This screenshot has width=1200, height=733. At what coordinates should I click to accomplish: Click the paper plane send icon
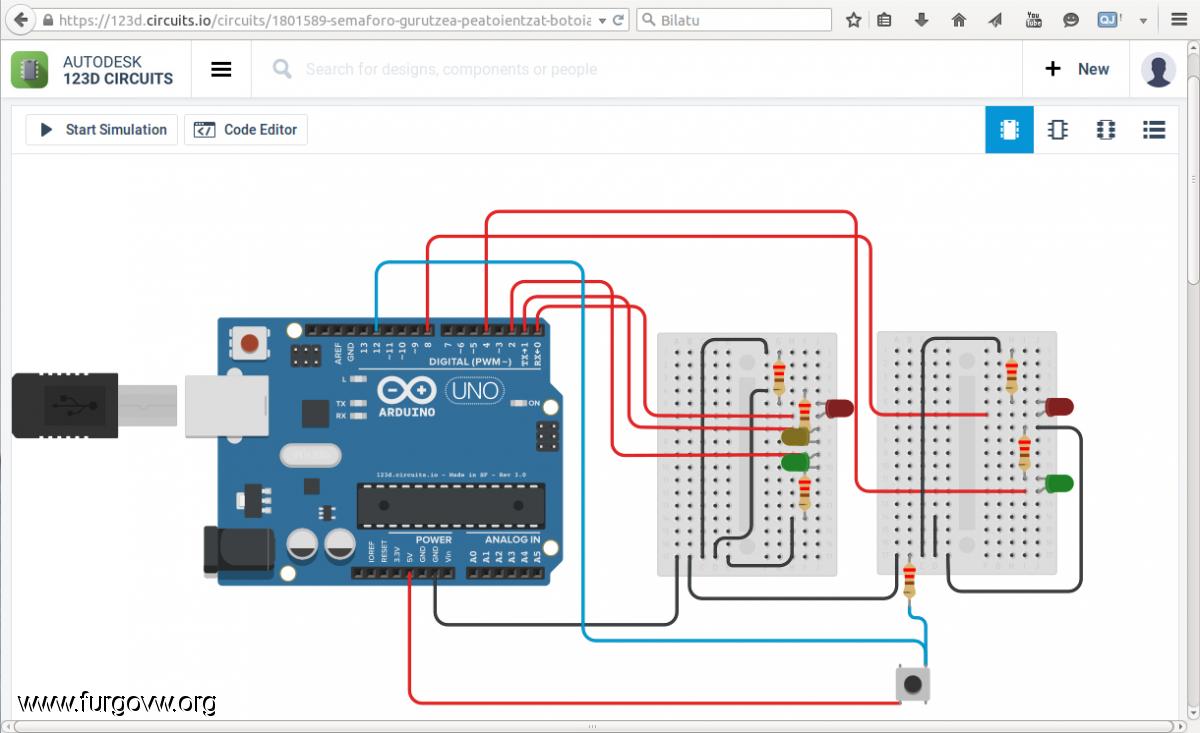click(x=996, y=19)
